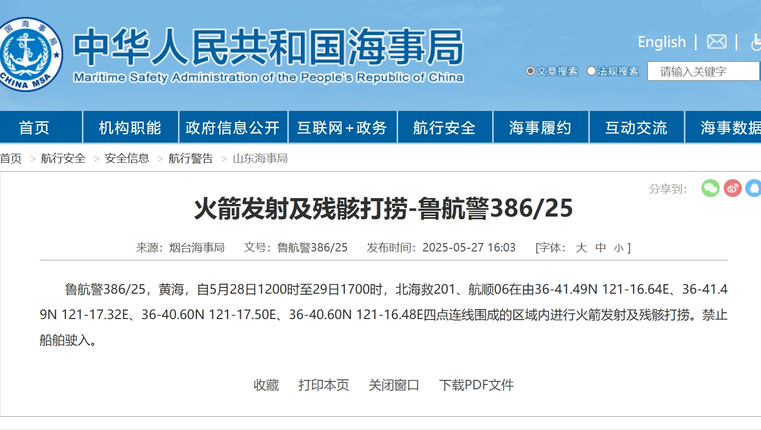Click the China MSA anchor logo
The height and width of the screenshot is (430, 761).
[31, 51]
